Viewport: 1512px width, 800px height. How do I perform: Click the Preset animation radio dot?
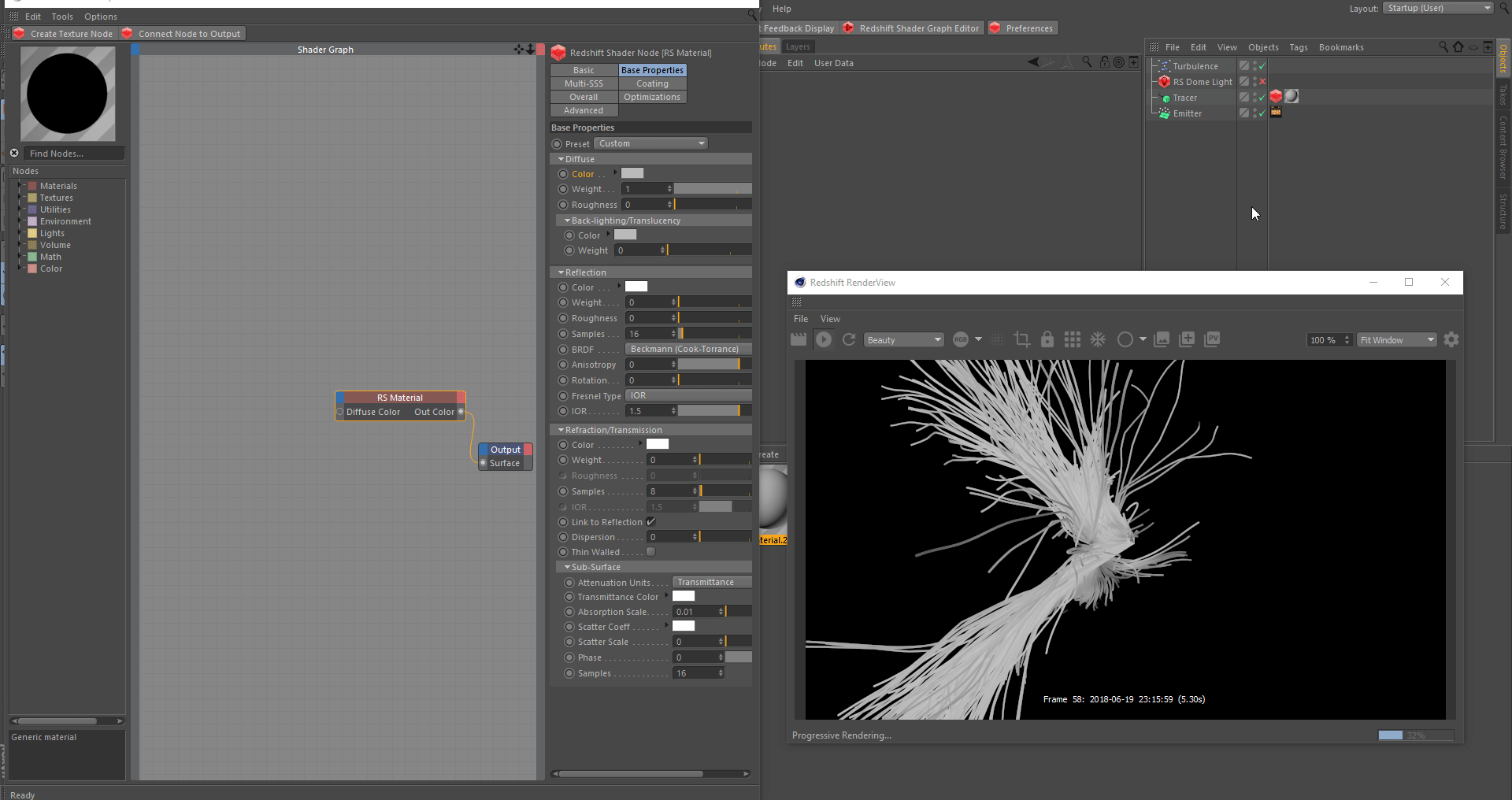[557, 144]
